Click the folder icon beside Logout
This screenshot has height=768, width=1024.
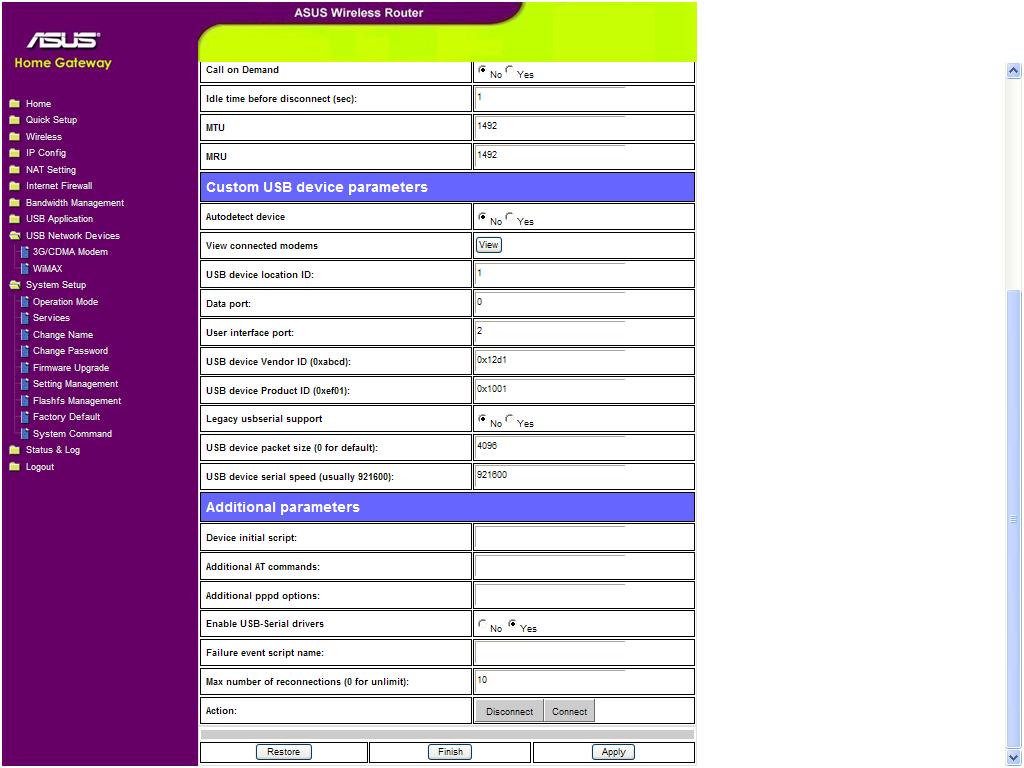pos(14,467)
